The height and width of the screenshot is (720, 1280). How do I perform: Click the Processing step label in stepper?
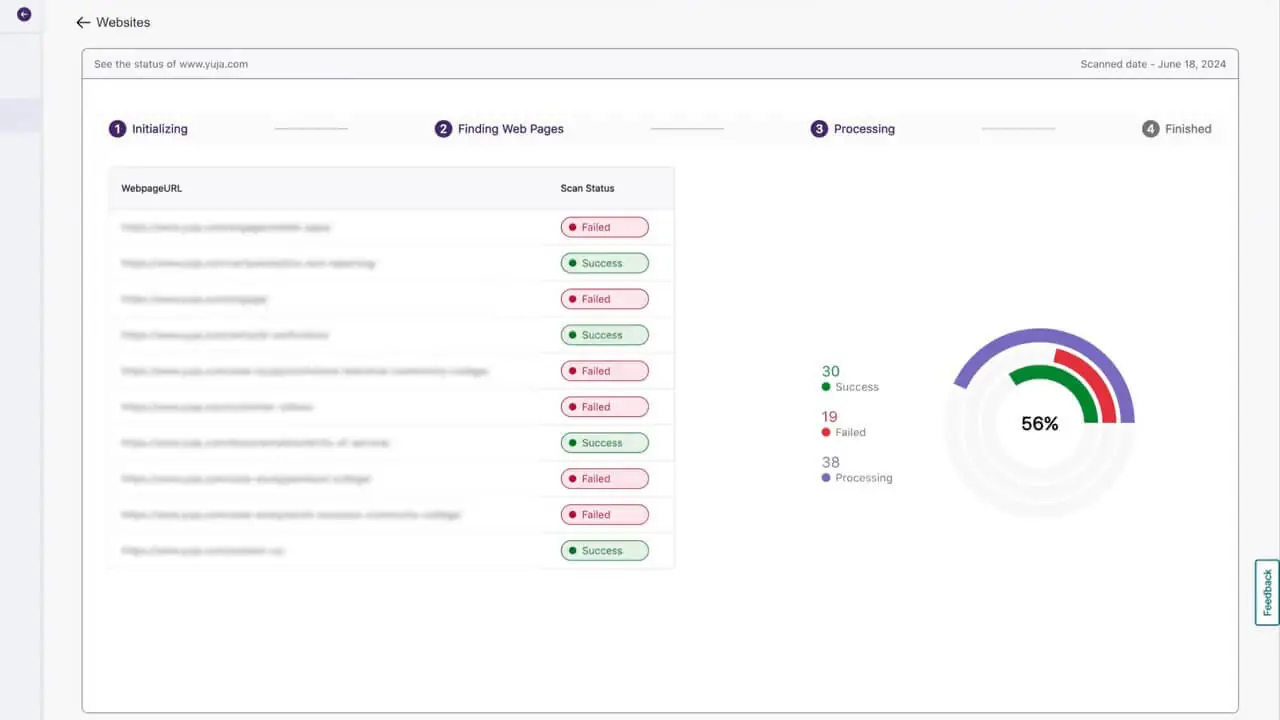[864, 129]
